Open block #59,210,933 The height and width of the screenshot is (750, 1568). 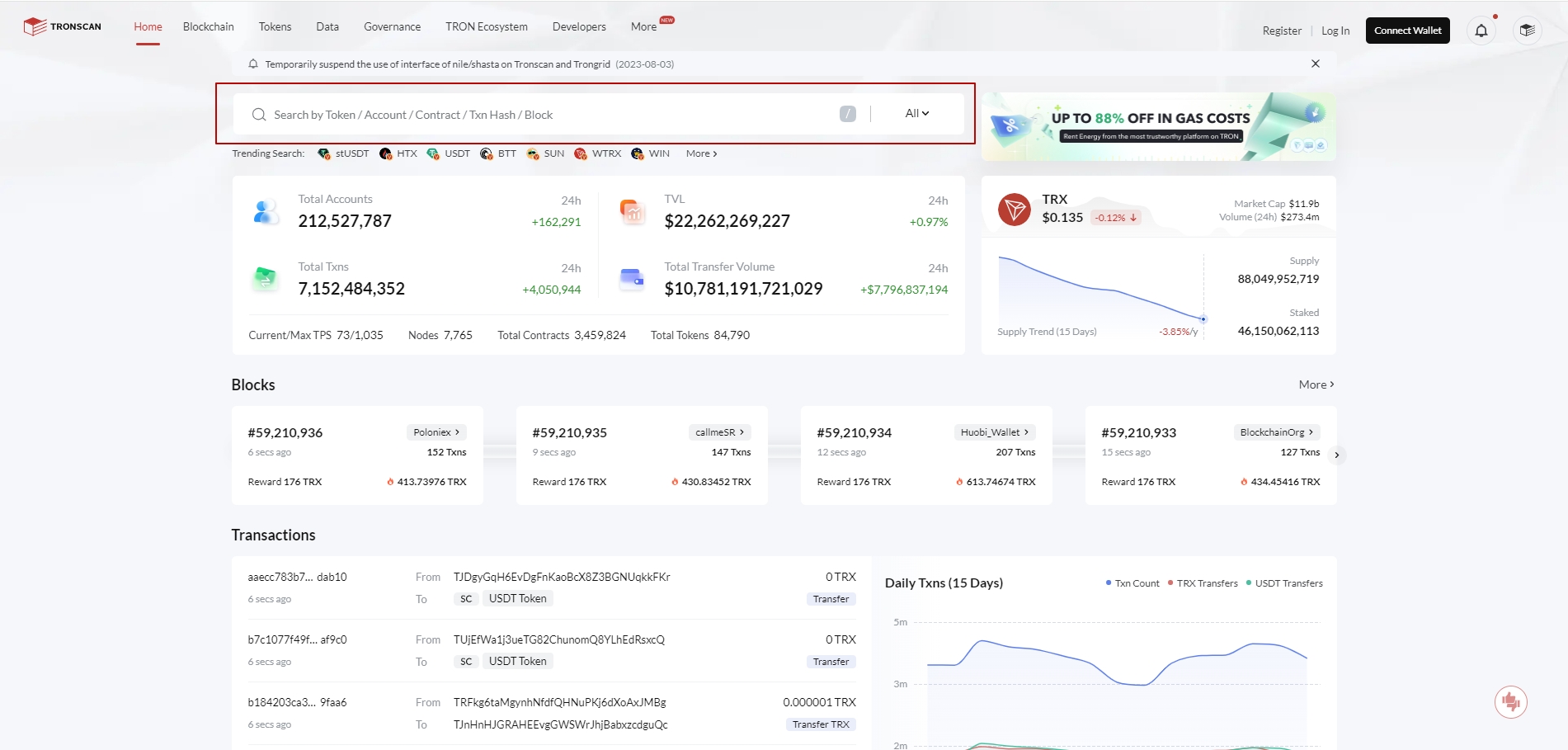[x=1139, y=432]
